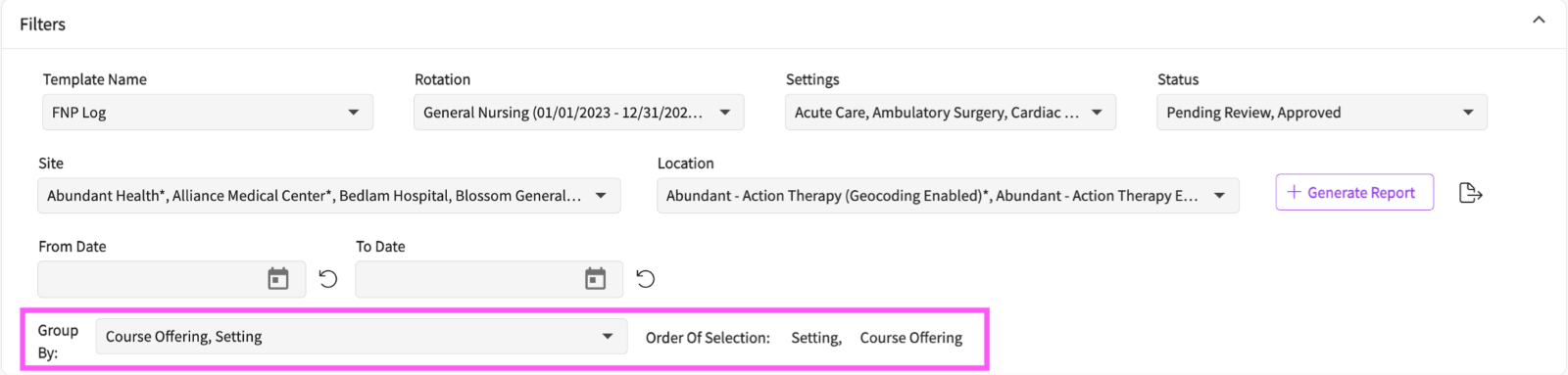Open the From Date calendar picker
This screenshot has width=1568, height=375.
point(278,279)
